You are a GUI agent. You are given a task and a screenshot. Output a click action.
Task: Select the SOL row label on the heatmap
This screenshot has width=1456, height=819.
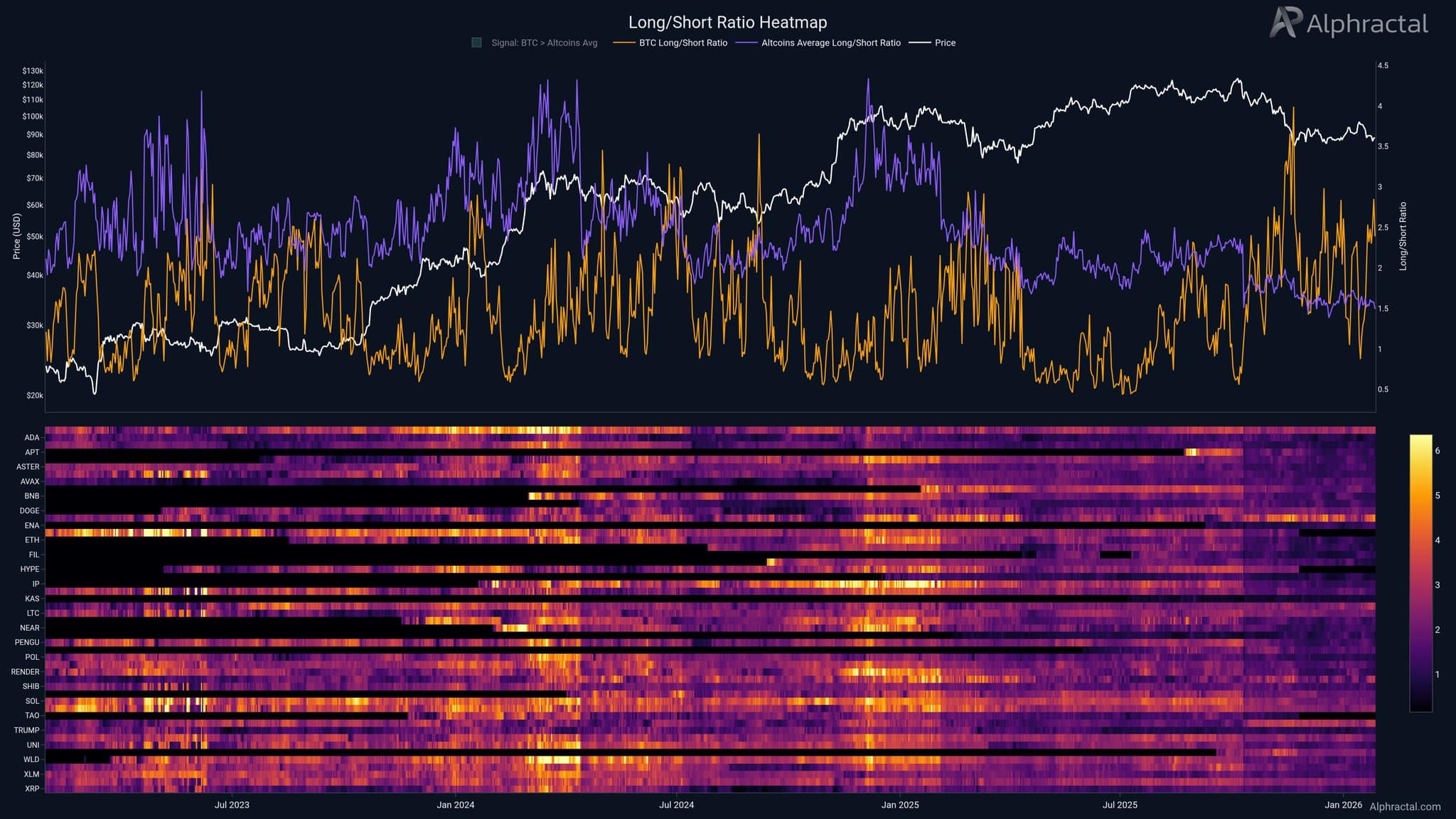33,700
